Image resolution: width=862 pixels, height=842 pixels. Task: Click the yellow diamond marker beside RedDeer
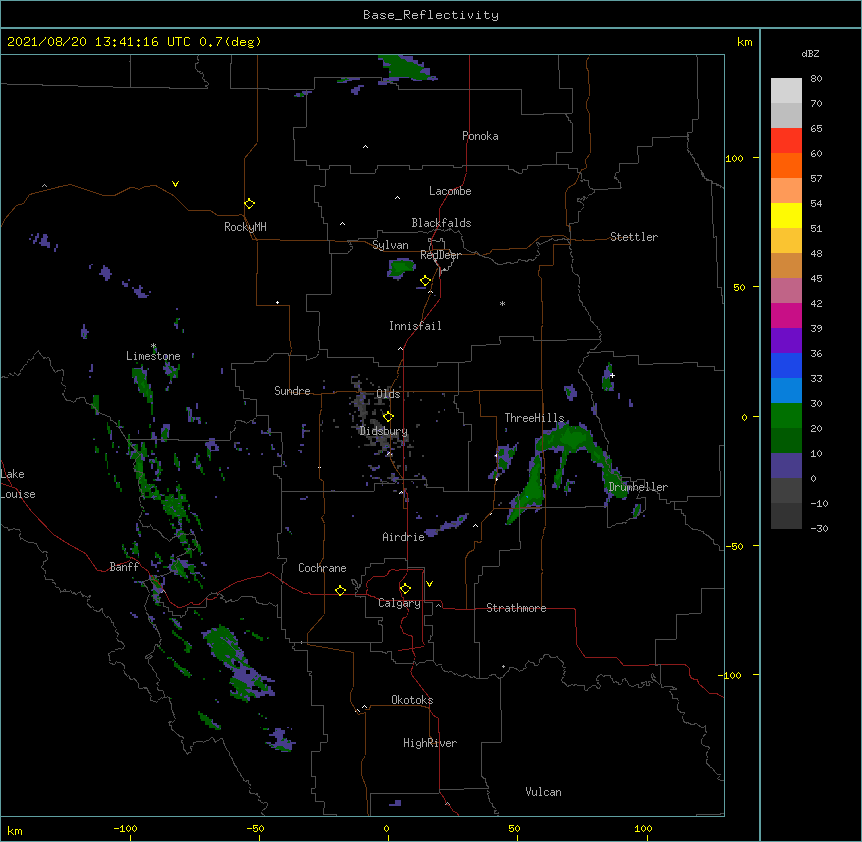426,281
